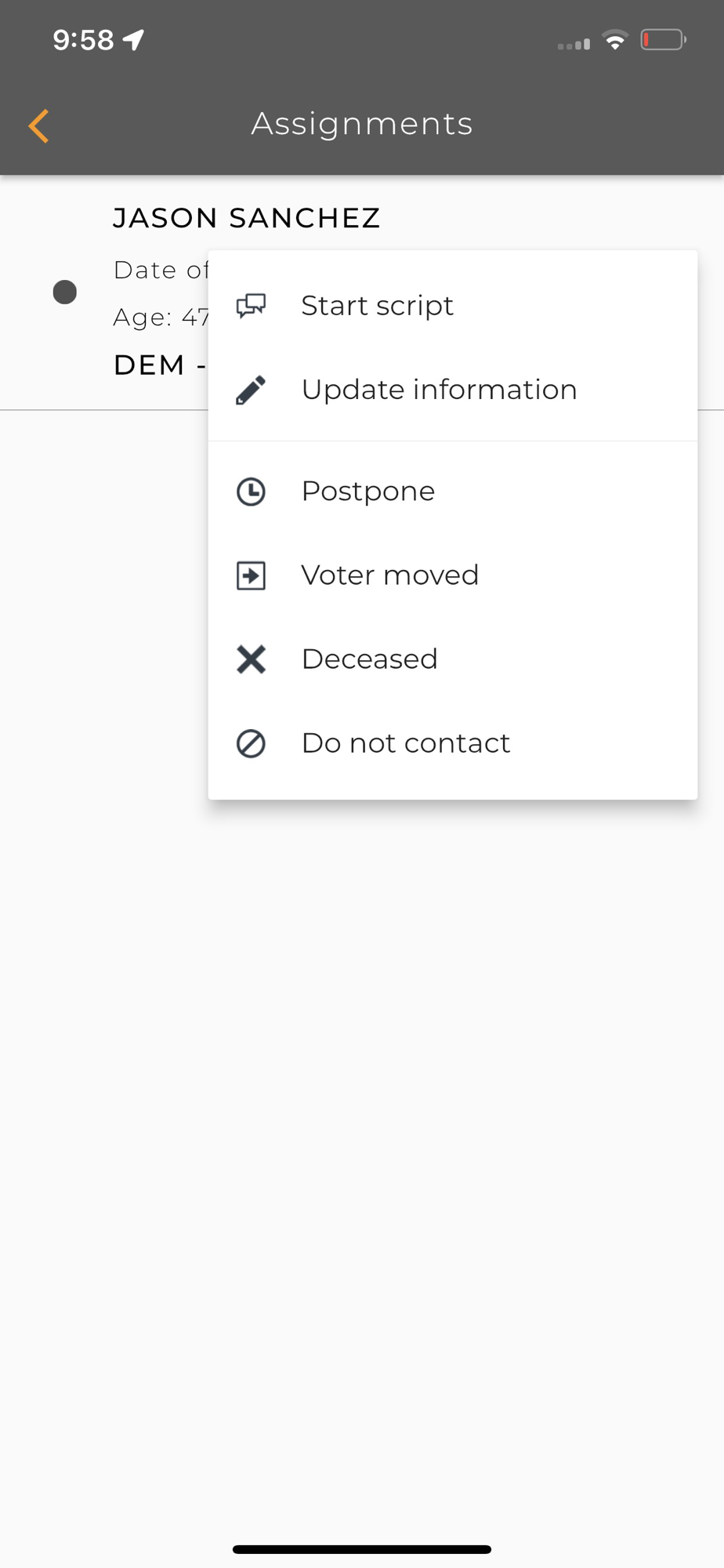Select Postpone in the menu
724x1568 pixels.
click(x=367, y=492)
